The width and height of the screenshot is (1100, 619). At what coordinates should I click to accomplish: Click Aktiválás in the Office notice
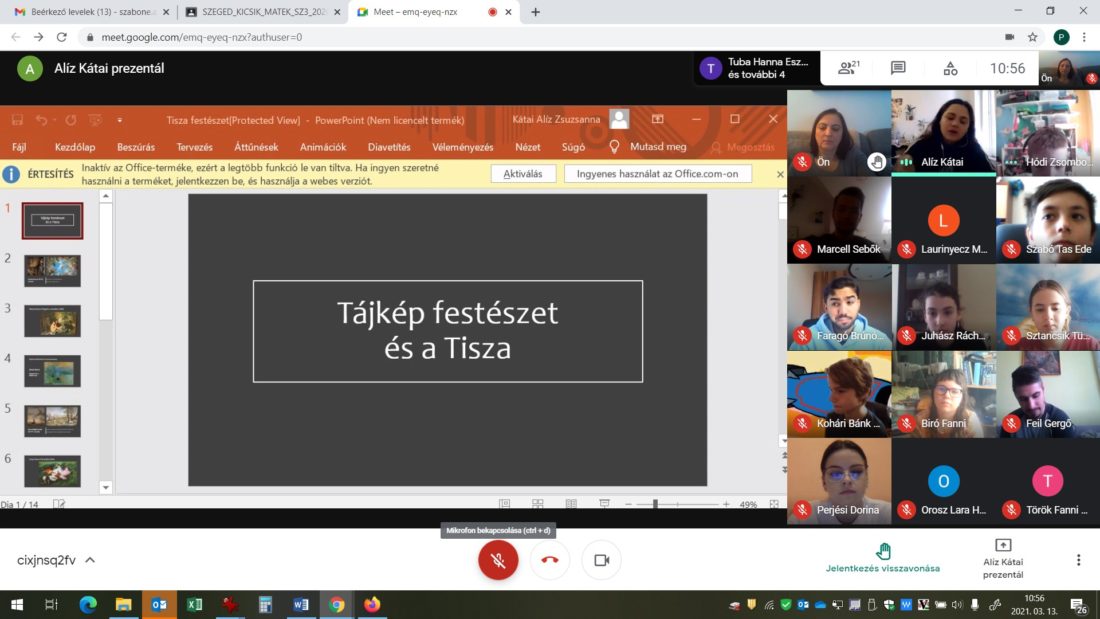pos(523,174)
